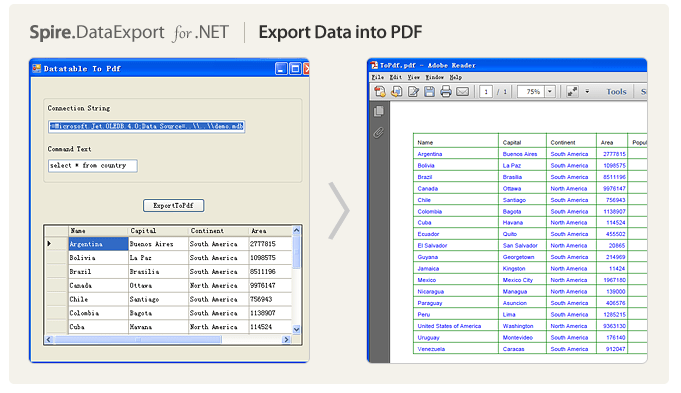Click Georgetown in the PDF table

(518, 257)
